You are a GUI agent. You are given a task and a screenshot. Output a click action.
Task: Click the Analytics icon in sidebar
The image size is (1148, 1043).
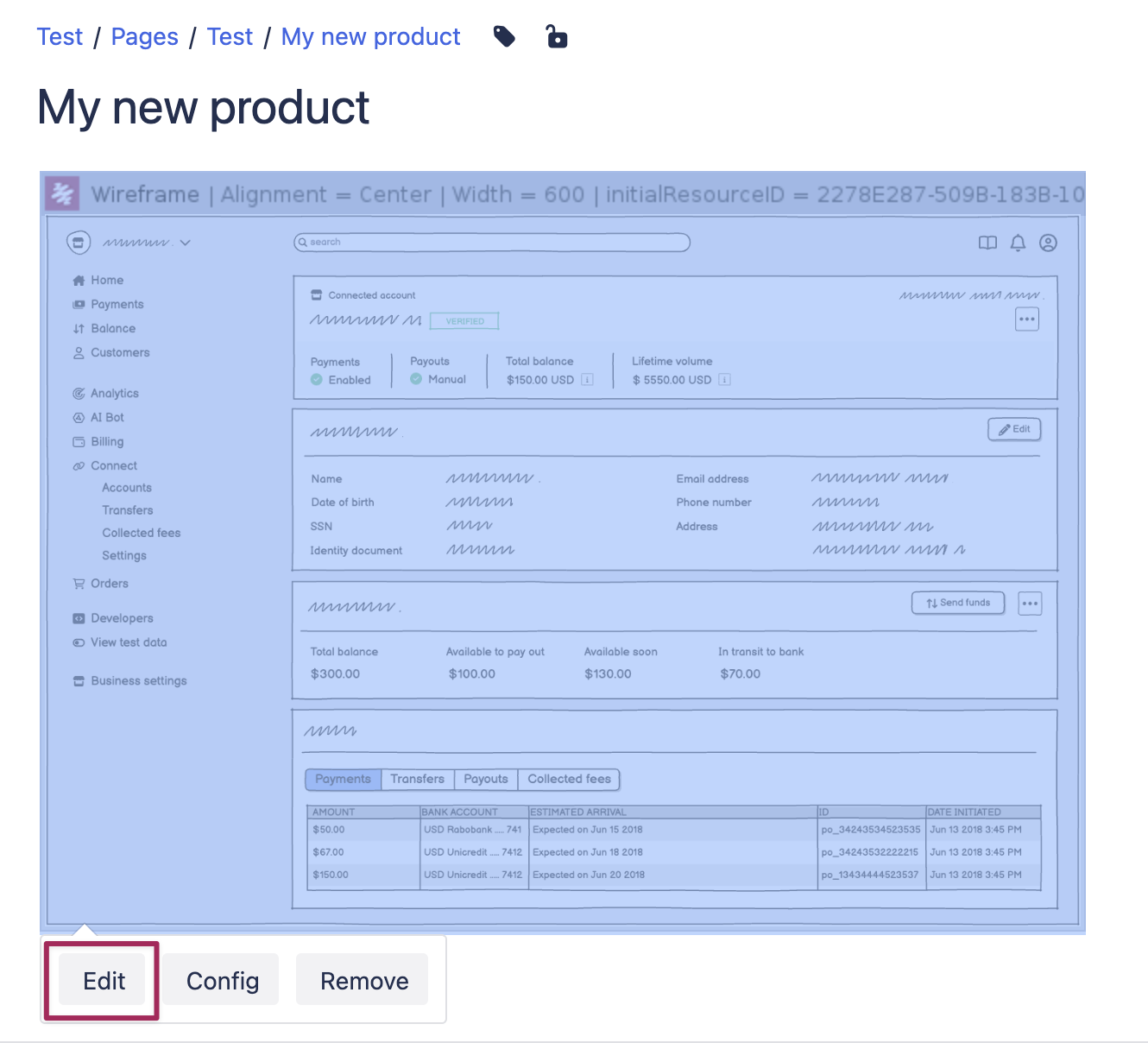click(x=79, y=393)
